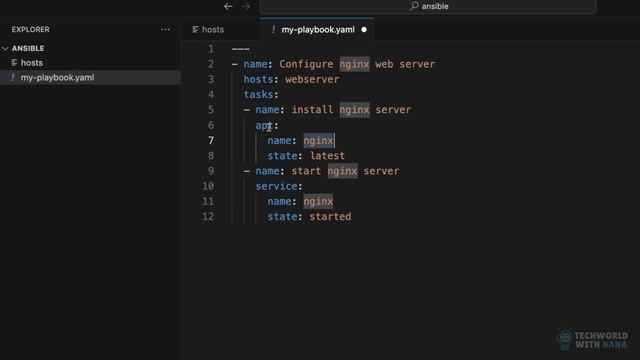Click 'latest' state value on line 8
Viewport: 640px width, 360px height.
pos(327,156)
